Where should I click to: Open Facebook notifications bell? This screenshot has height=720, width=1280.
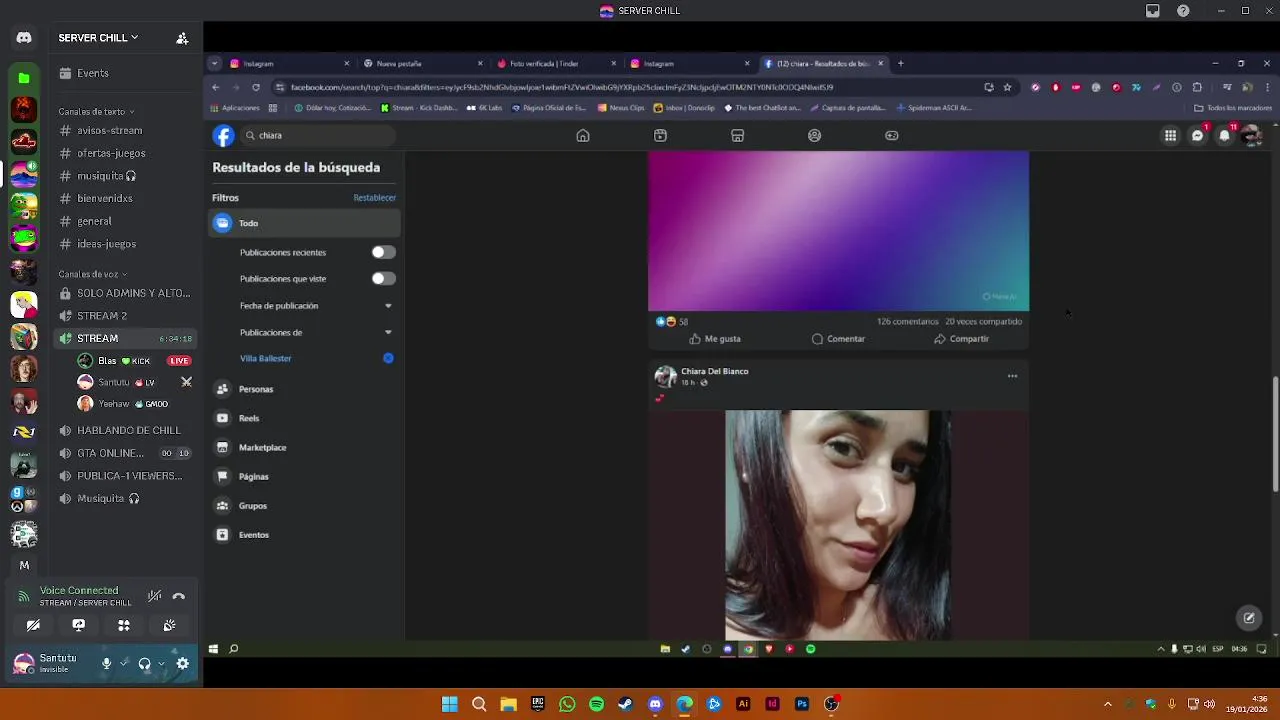[1224, 136]
